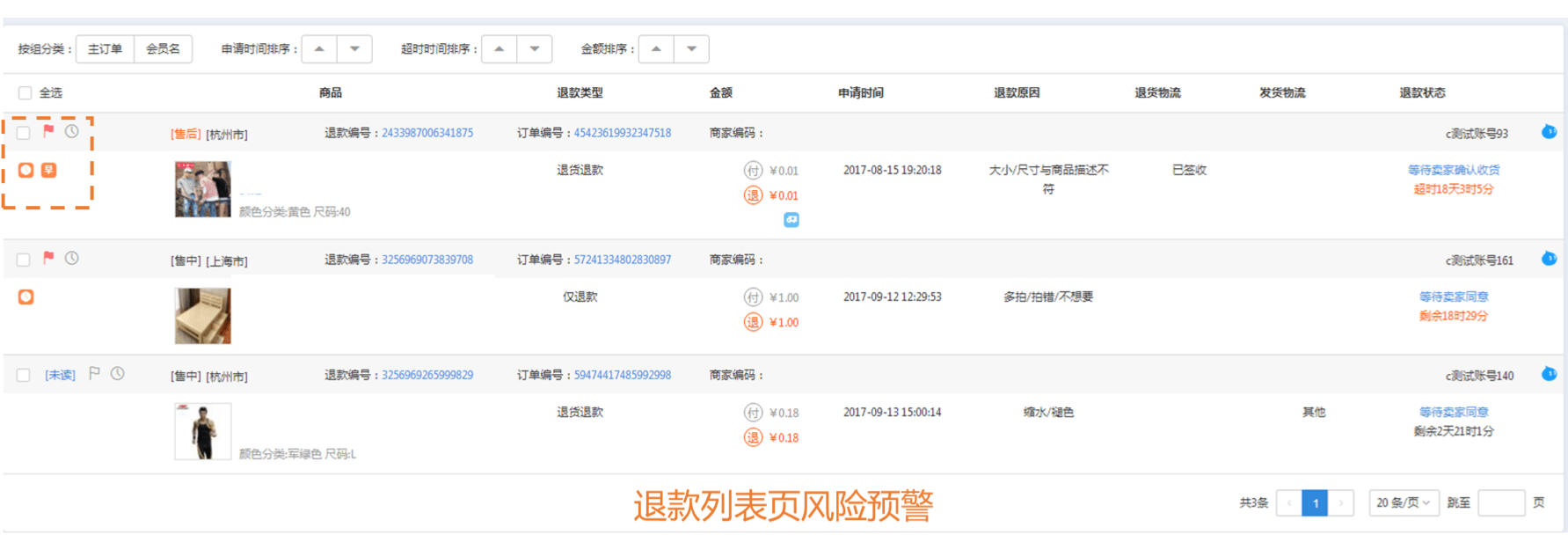Click 等待卖家同意 status with 剩余2天21时1分
The width and height of the screenshot is (1568, 542).
1454,412
